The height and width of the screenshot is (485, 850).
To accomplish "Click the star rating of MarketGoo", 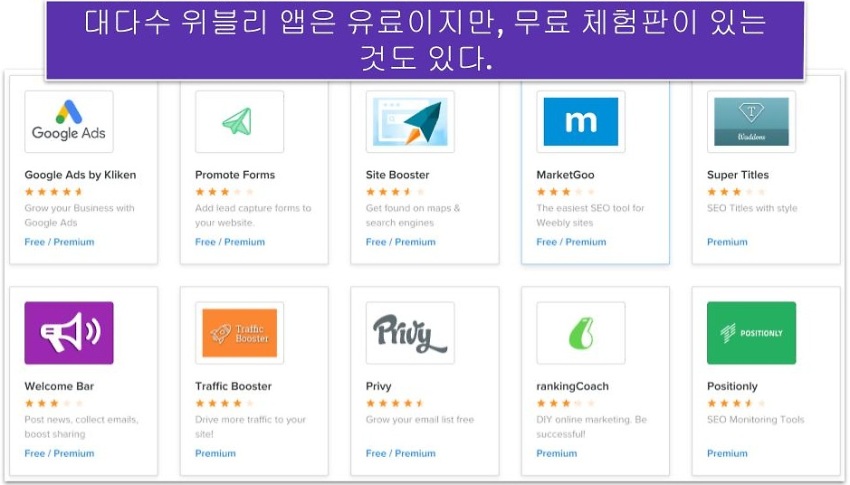I will pyautogui.click(x=566, y=192).
